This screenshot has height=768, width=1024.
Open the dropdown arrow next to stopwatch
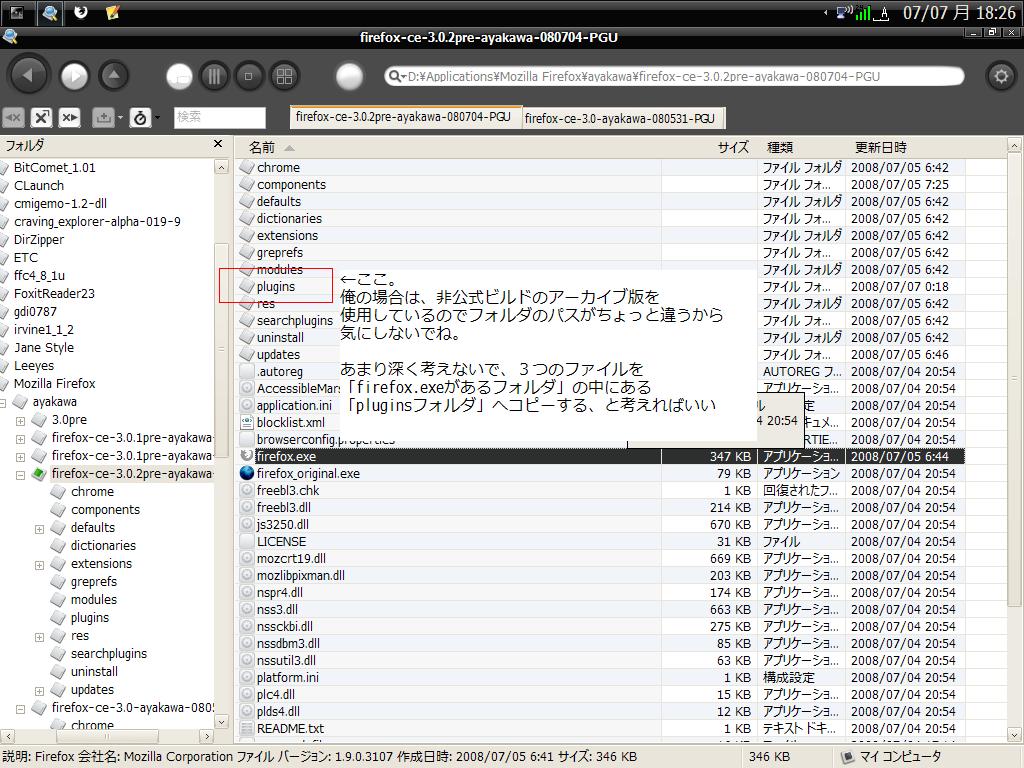coord(157,118)
